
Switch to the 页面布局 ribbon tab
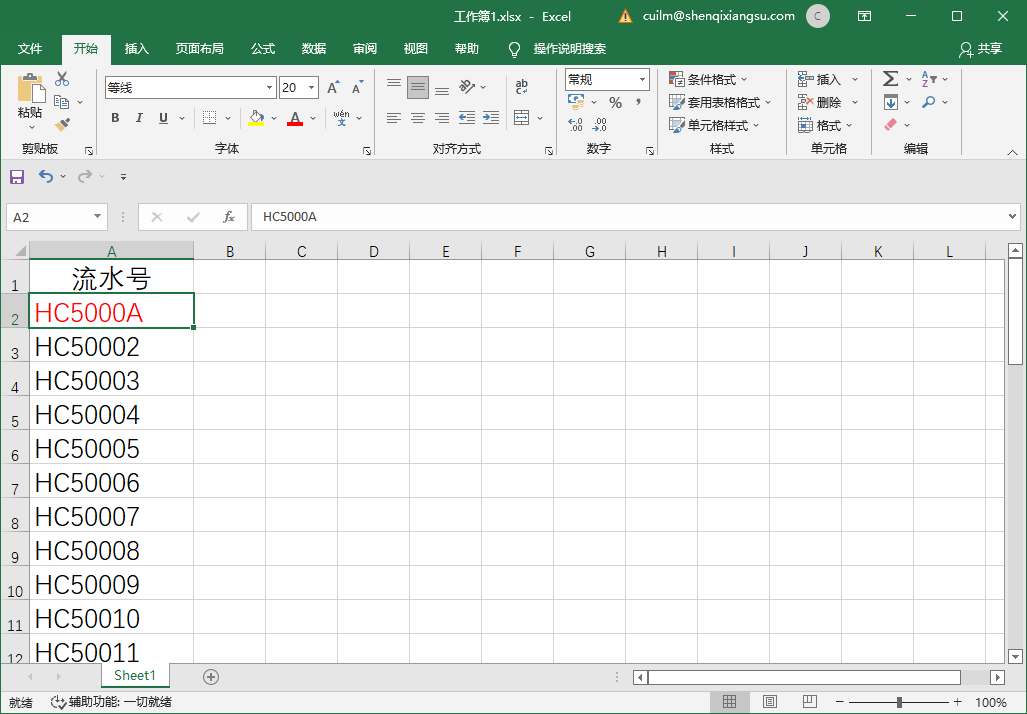(x=200, y=49)
